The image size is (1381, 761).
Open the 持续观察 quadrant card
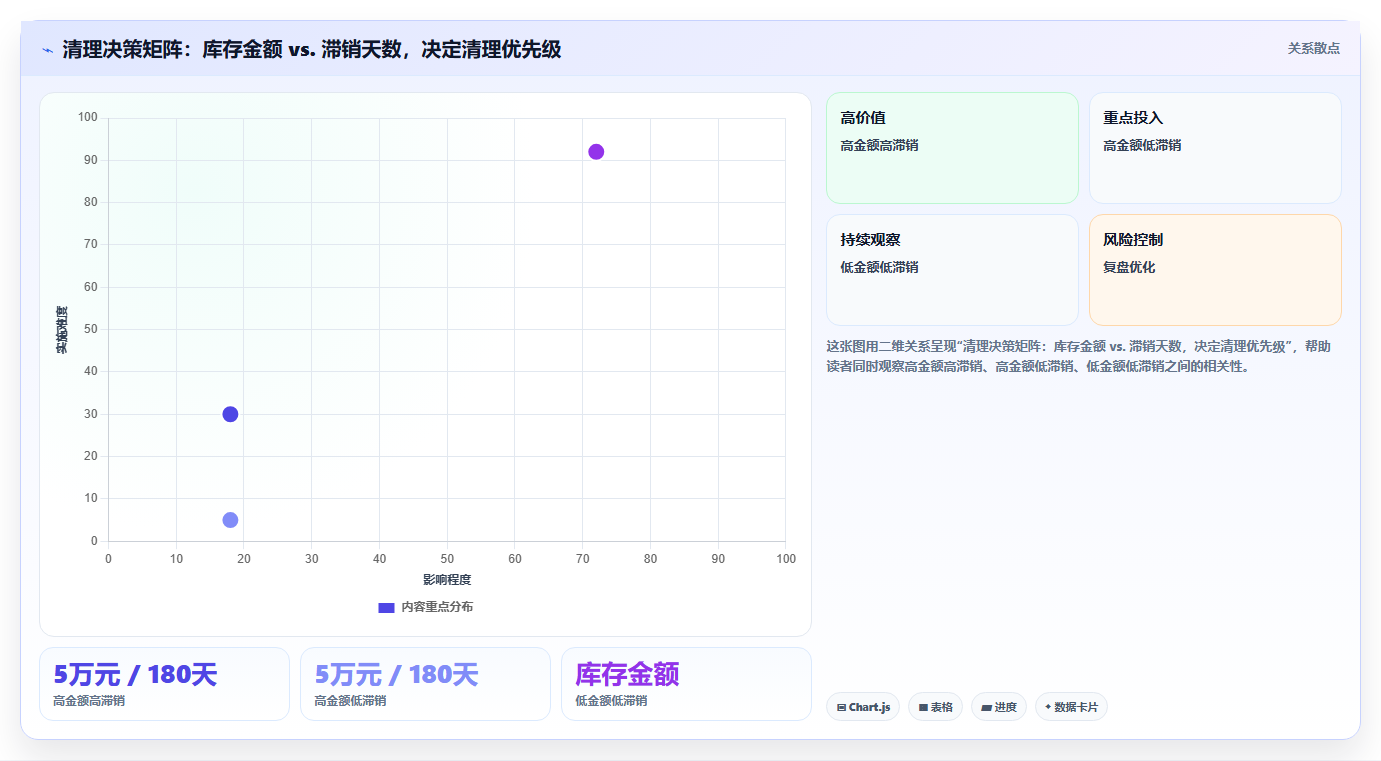(952, 270)
